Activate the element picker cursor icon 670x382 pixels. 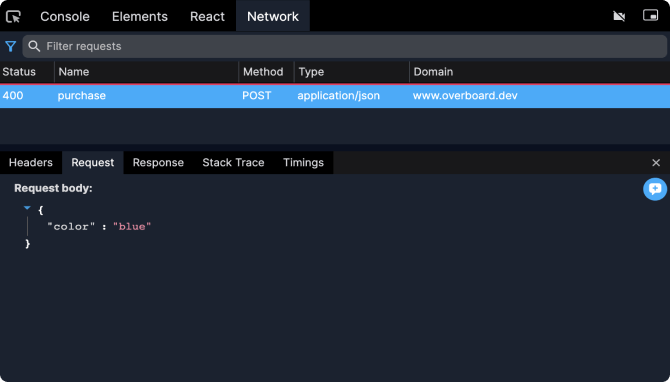13,17
